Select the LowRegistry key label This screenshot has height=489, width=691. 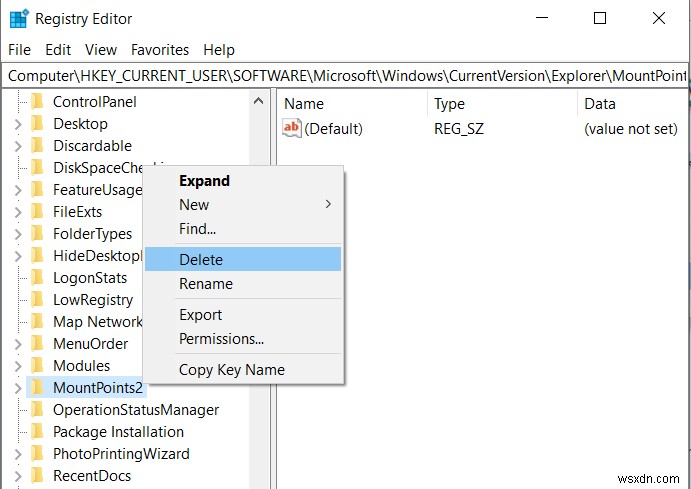[x=93, y=300]
